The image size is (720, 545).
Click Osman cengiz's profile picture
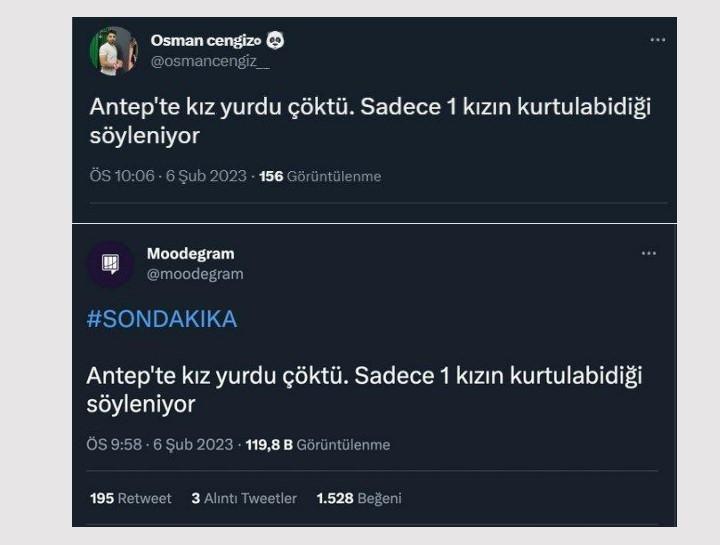pyautogui.click(x=113, y=51)
